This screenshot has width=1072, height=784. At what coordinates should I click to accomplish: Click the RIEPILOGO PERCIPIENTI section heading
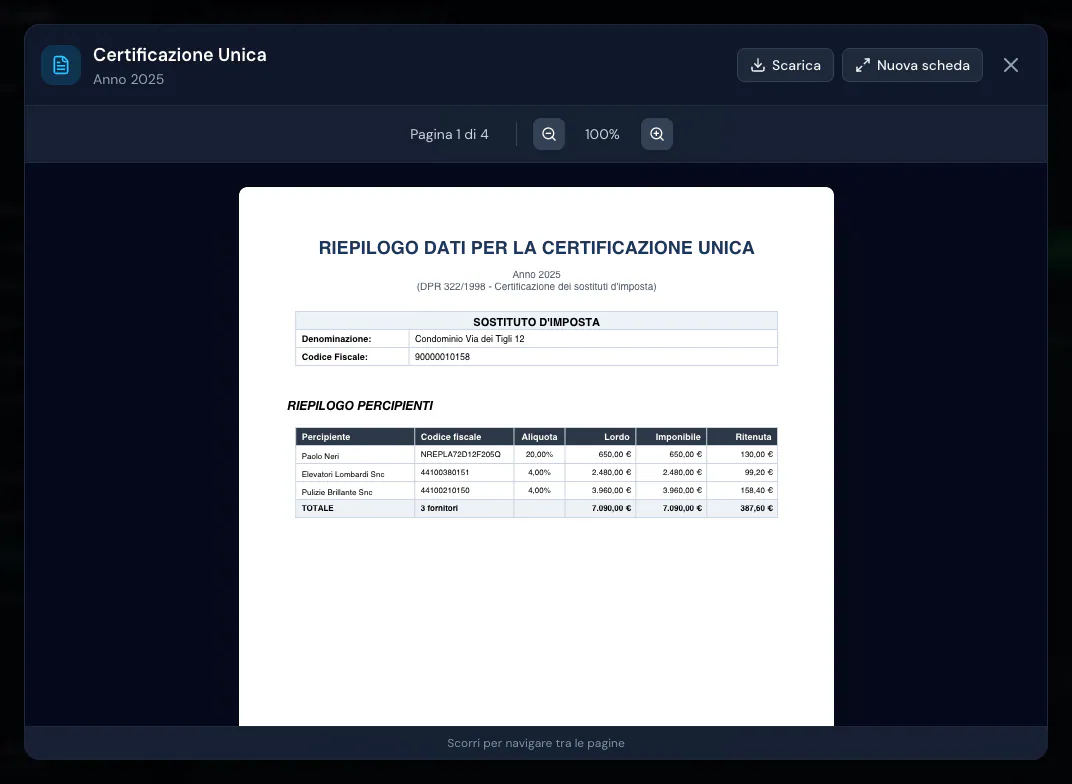(360, 405)
